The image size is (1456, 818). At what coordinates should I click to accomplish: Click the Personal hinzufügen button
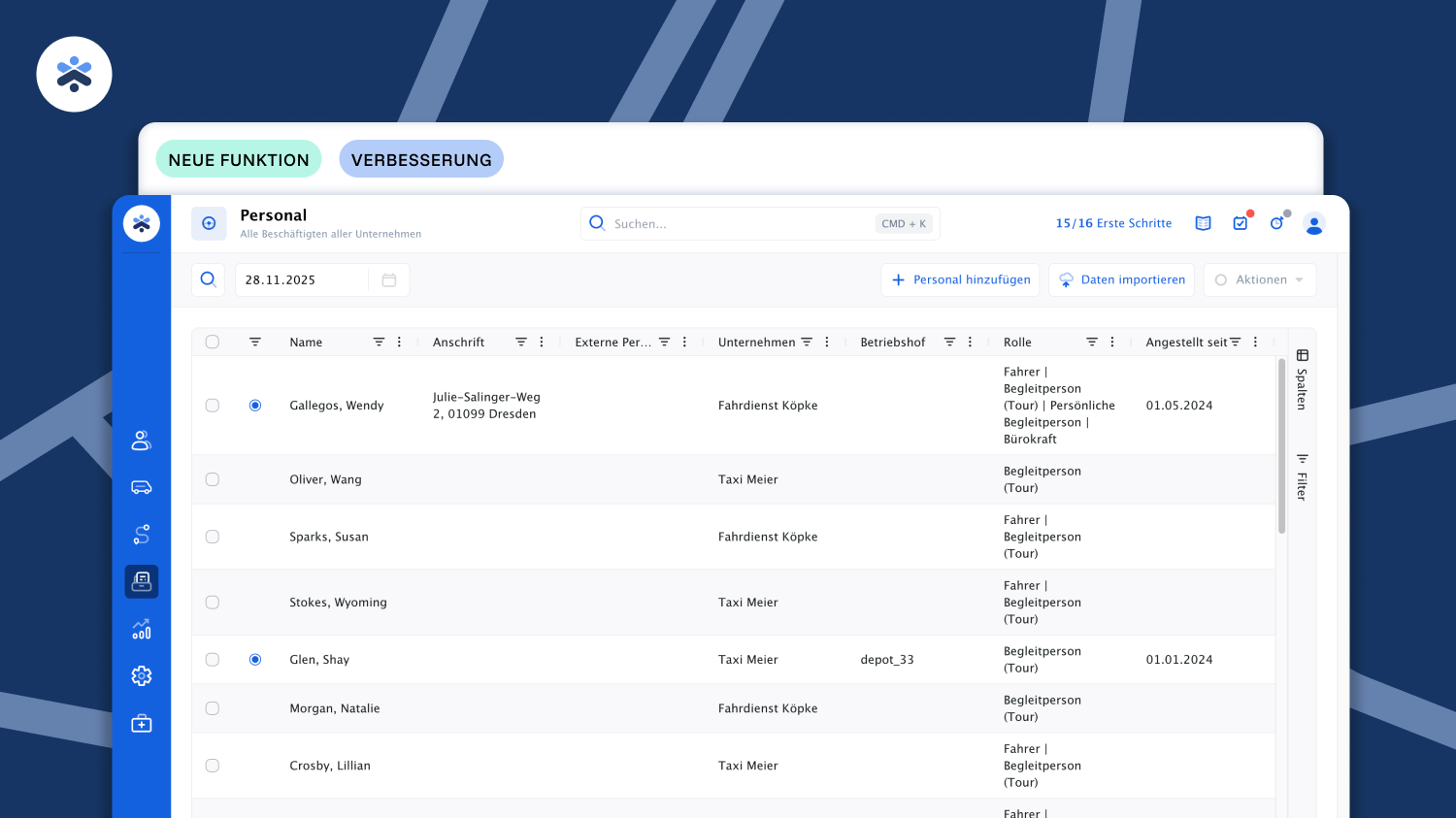coord(960,280)
